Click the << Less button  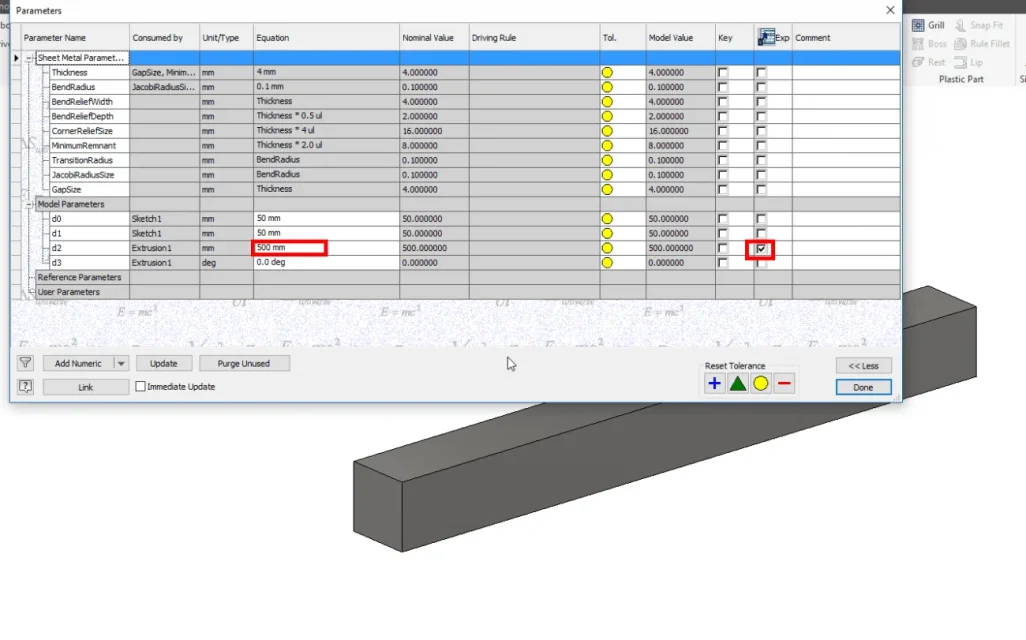point(863,366)
